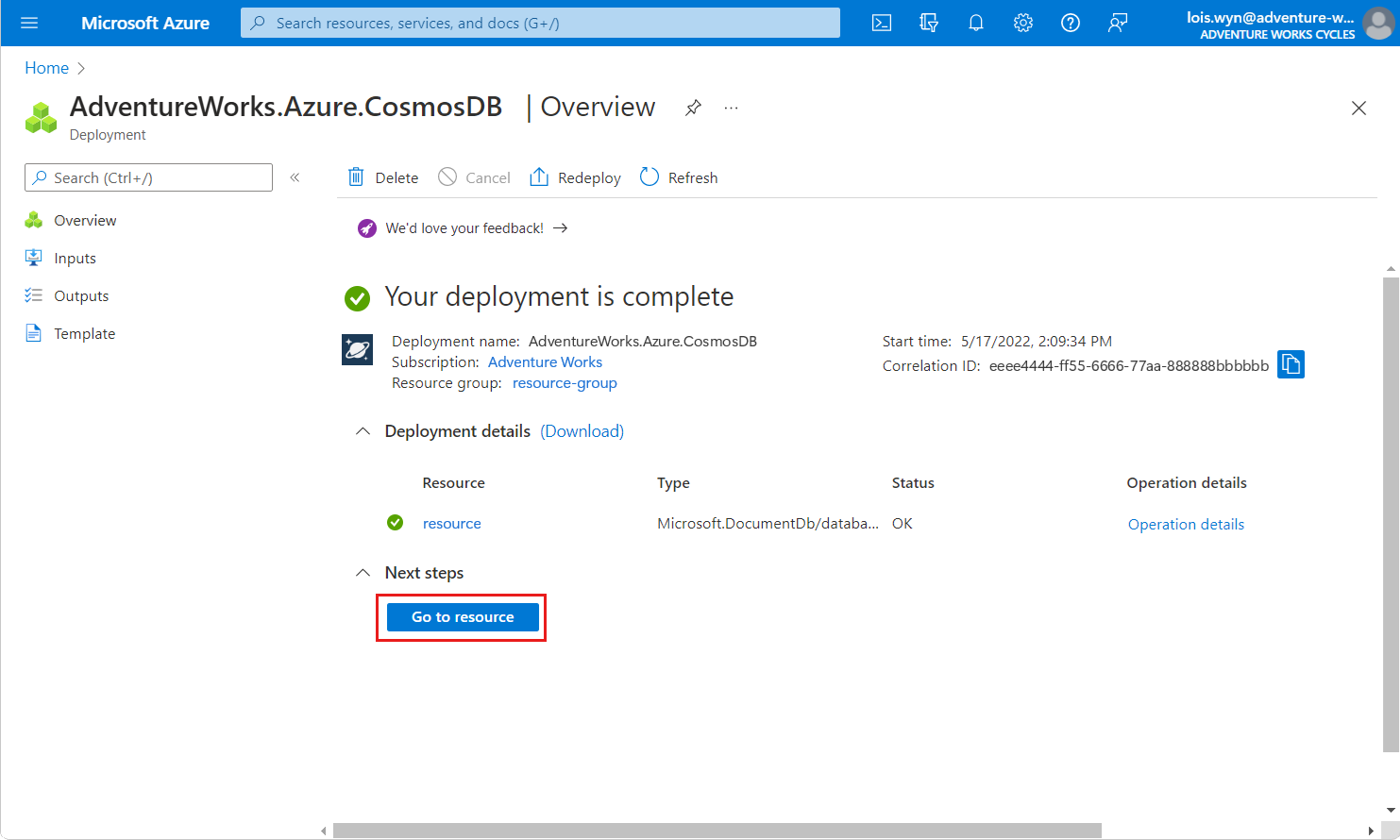Click the Go to resource button
The image size is (1400, 840).
pyautogui.click(x=463, y=617)
